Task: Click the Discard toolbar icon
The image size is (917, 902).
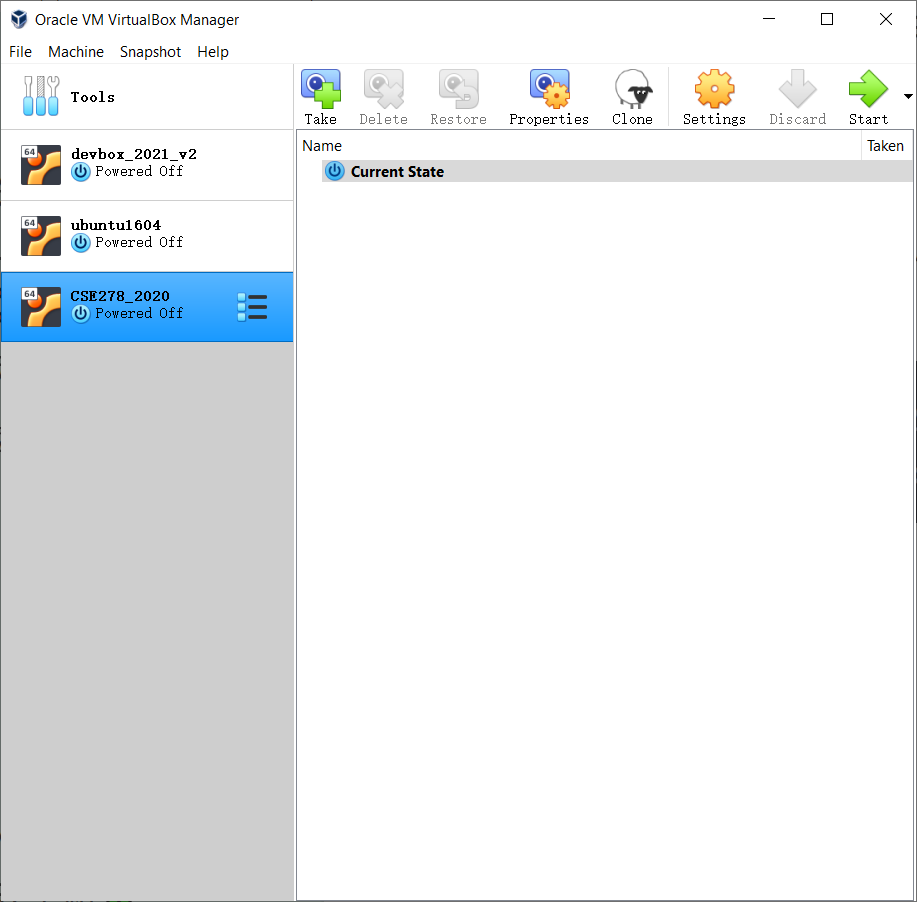Action: coord(798,97)
